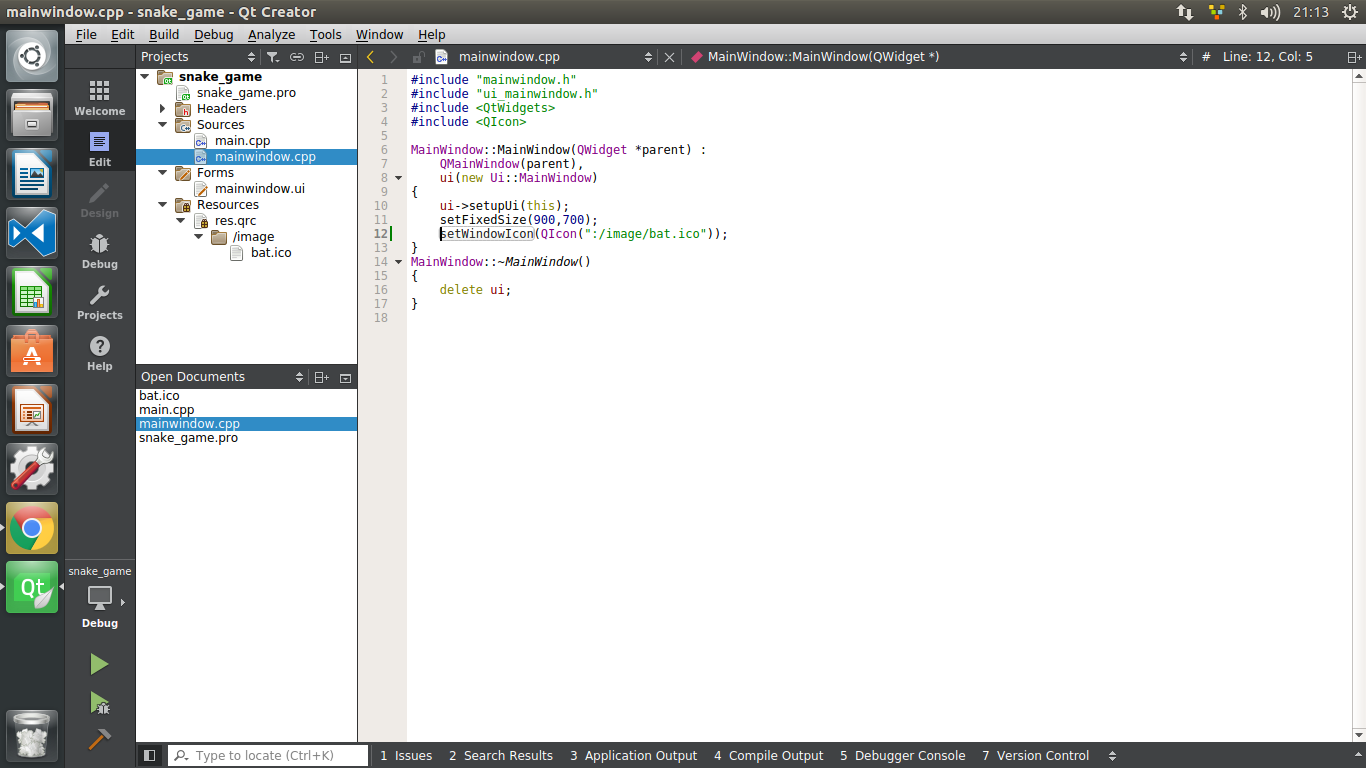Build project using the hammer icon
This screenshot has height=768, width=1366.
(x=99, y=739)
